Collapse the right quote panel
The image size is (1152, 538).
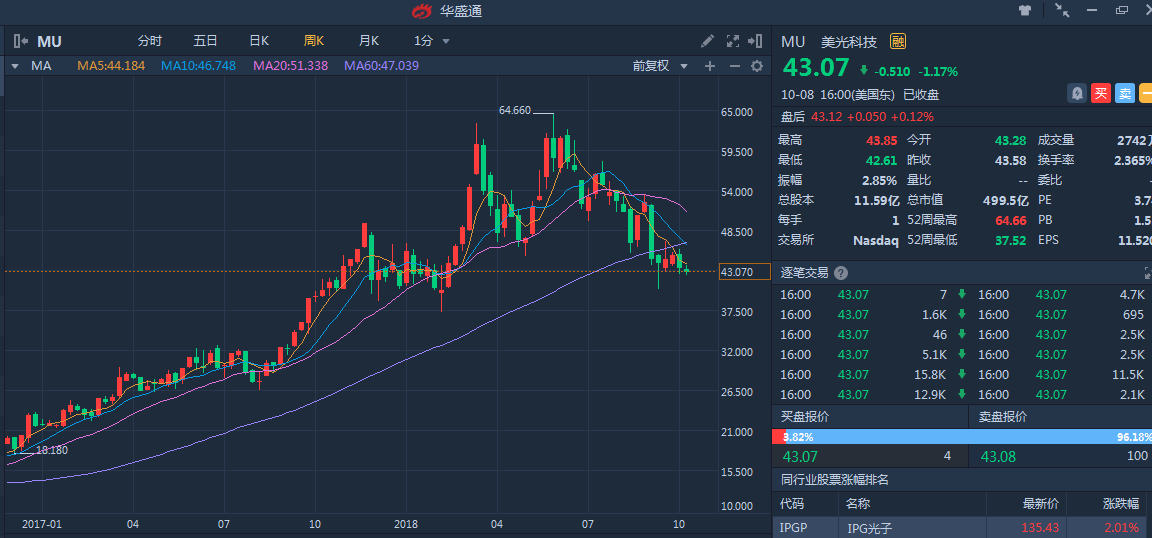[x=755, y=41]
